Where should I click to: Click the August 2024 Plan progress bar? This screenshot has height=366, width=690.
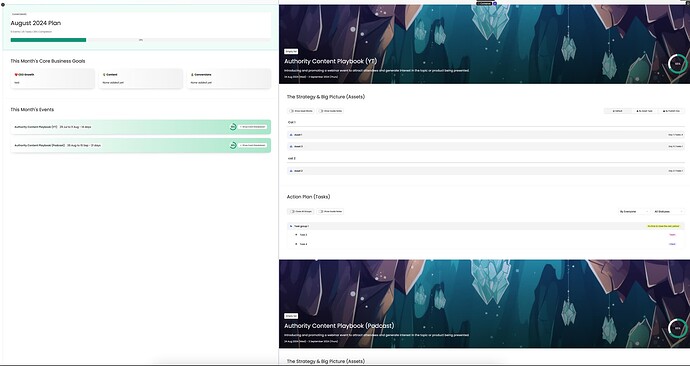(140, 40)
